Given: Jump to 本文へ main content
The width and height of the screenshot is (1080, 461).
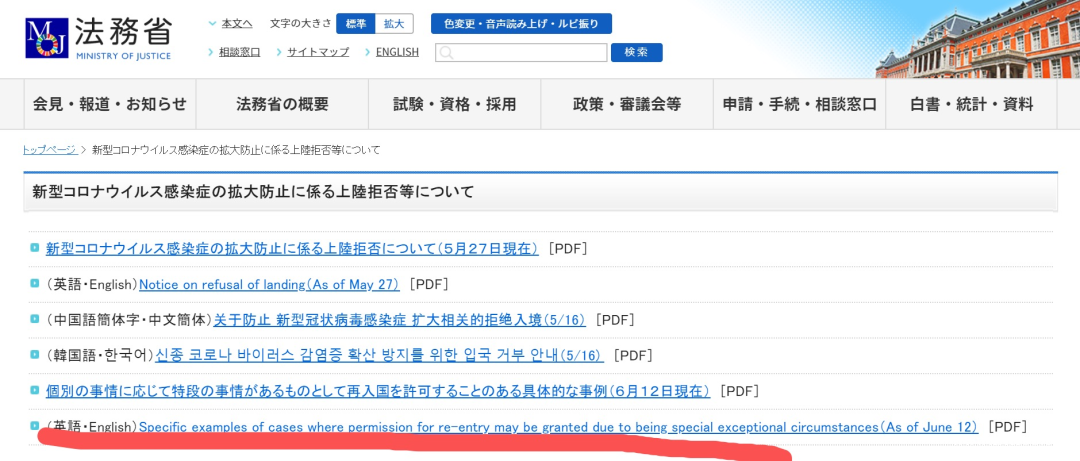Looking at the screenshot, I should pyautogui.click(x=236, y=23).
